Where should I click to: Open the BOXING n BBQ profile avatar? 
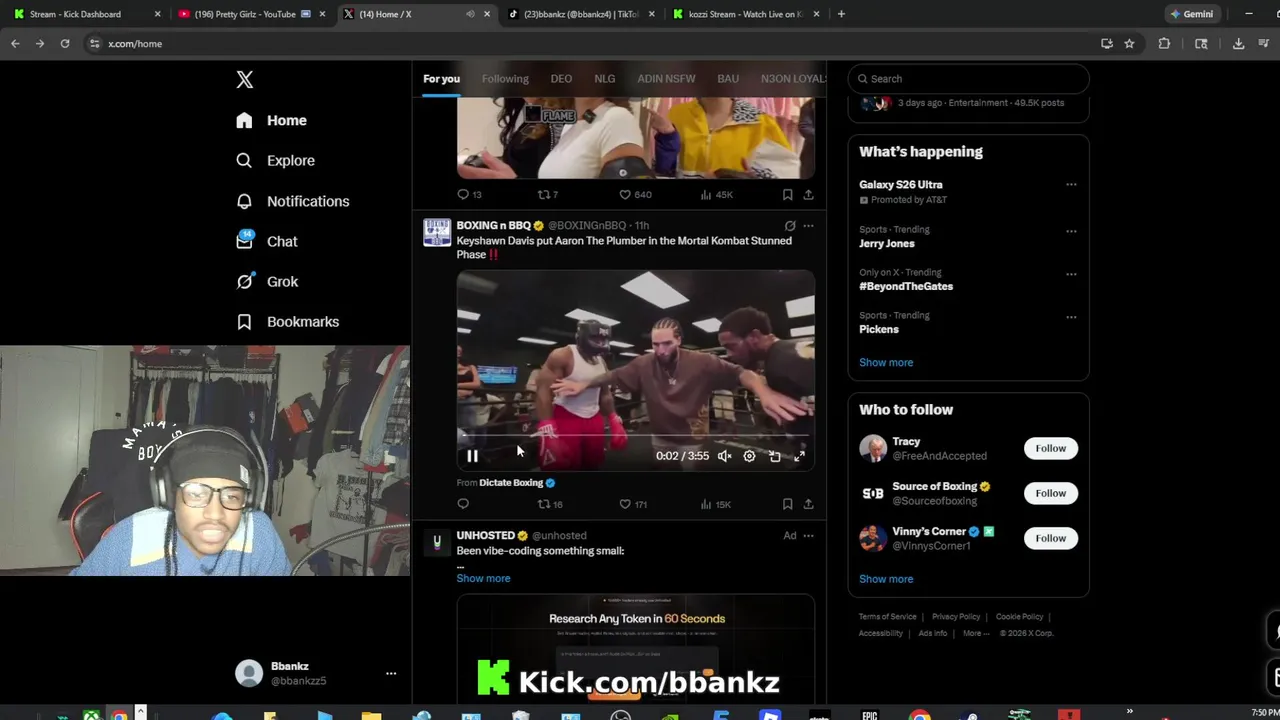click(437, 232)
